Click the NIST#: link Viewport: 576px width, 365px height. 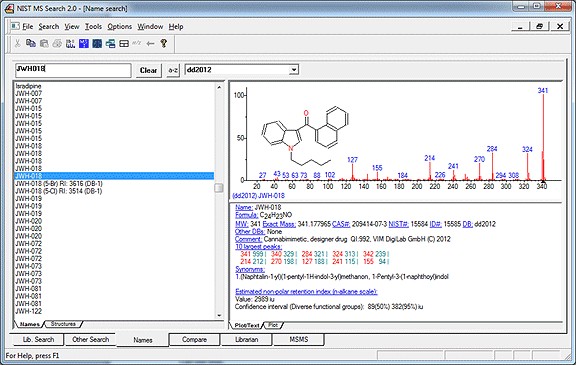399,224
